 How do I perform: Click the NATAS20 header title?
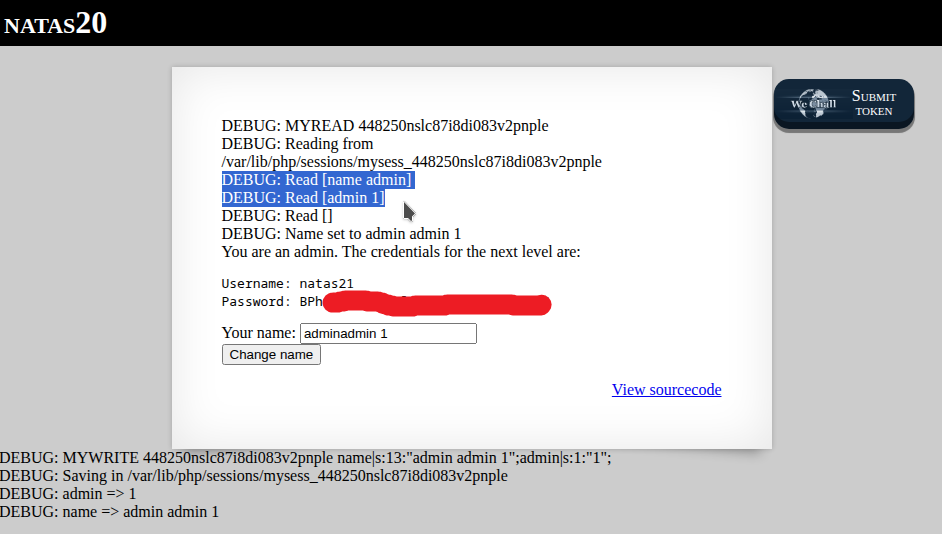click(55, 23)
